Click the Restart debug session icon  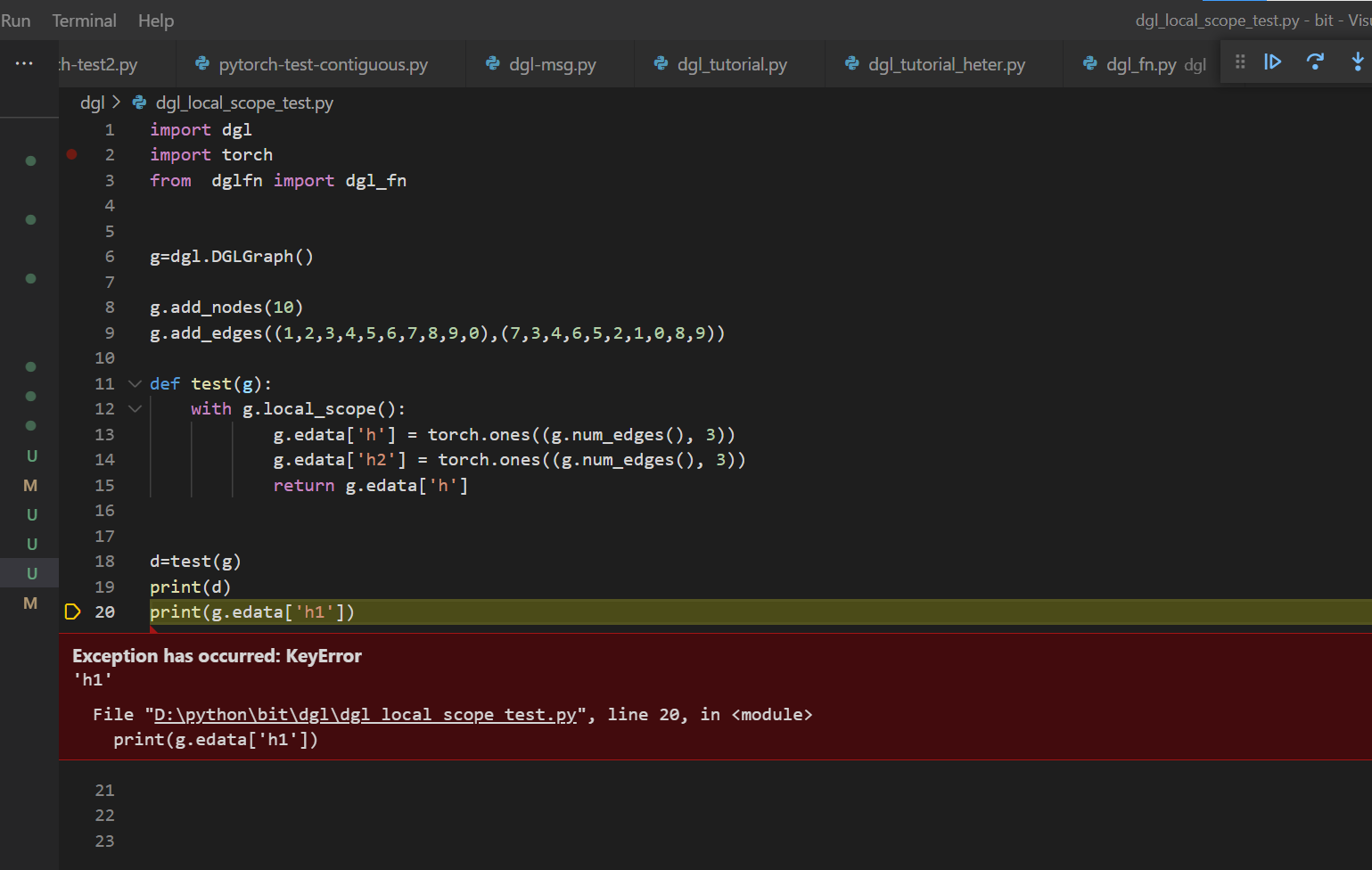point(1314,62)
